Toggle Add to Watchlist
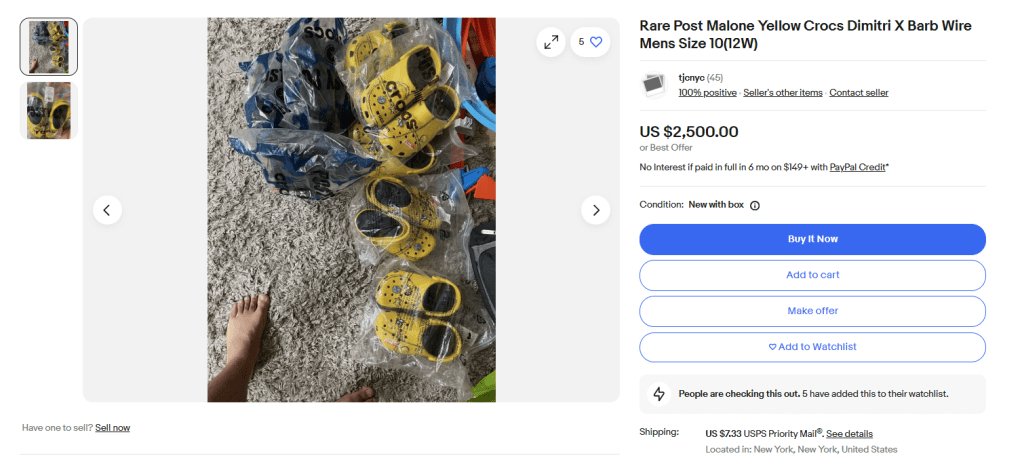Screen dimensions: 1022x460 pos(812,347)
